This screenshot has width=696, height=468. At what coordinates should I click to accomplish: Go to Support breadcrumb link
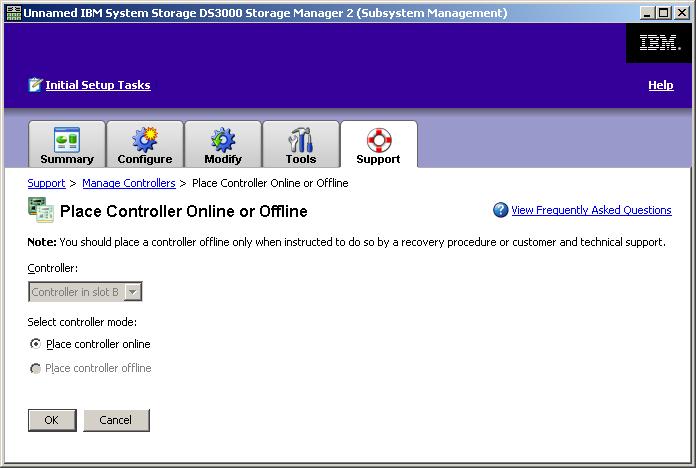pos(46,183)
